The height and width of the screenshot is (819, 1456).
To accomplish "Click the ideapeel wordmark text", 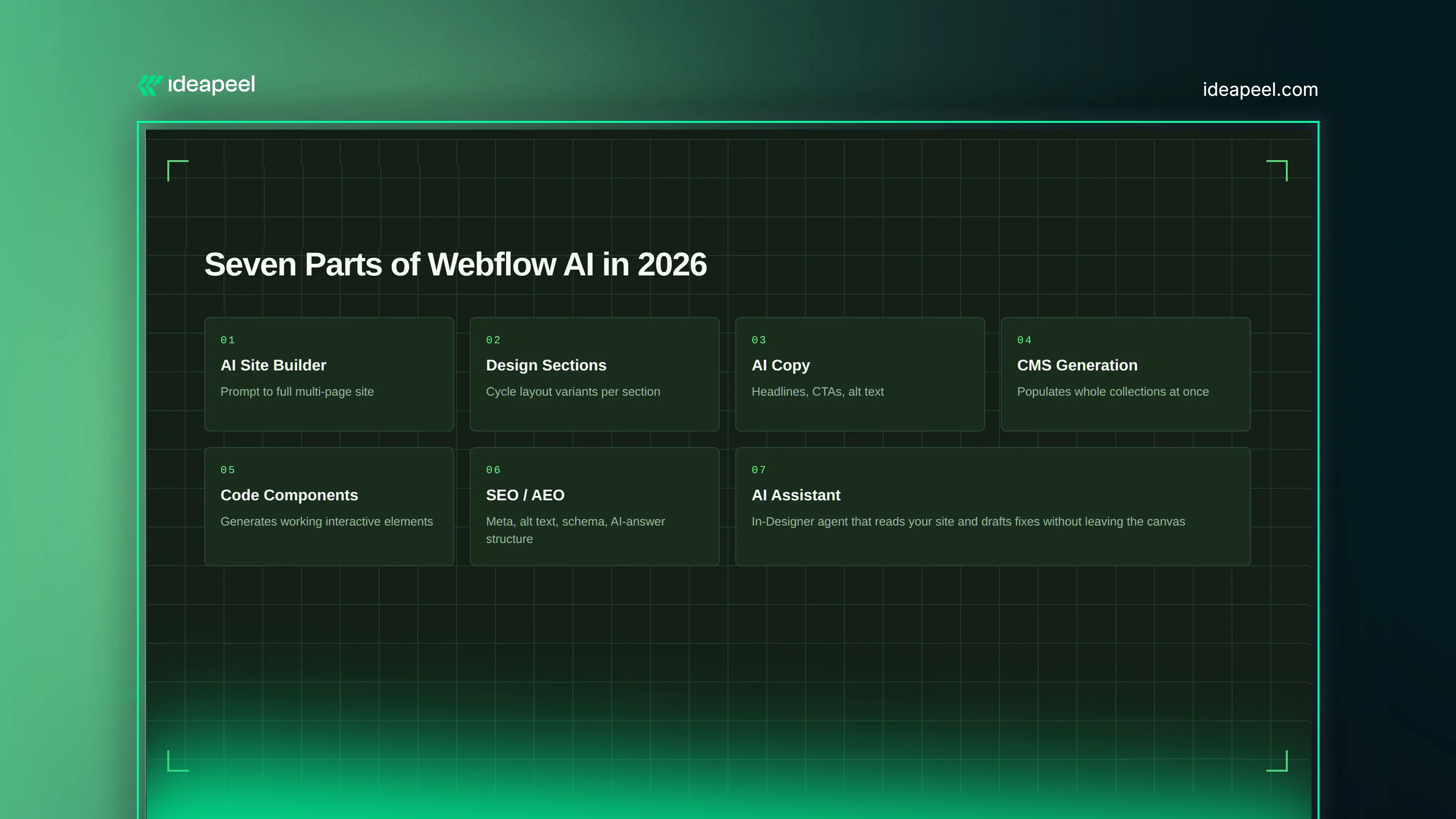I will pyautogui.click(x=212, y=85).
